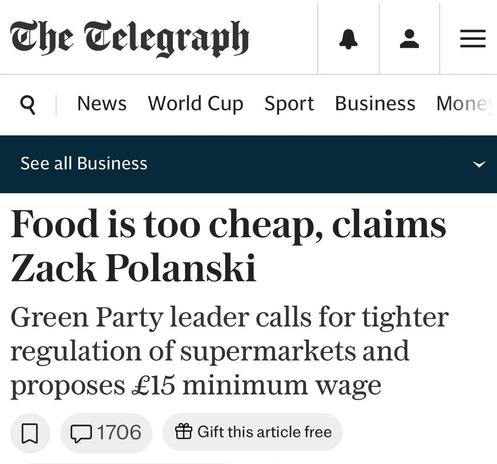Open the hamburger menu
Image resolution: width=497 pixels, height=464 pixels.
click(x=473, y=39)
